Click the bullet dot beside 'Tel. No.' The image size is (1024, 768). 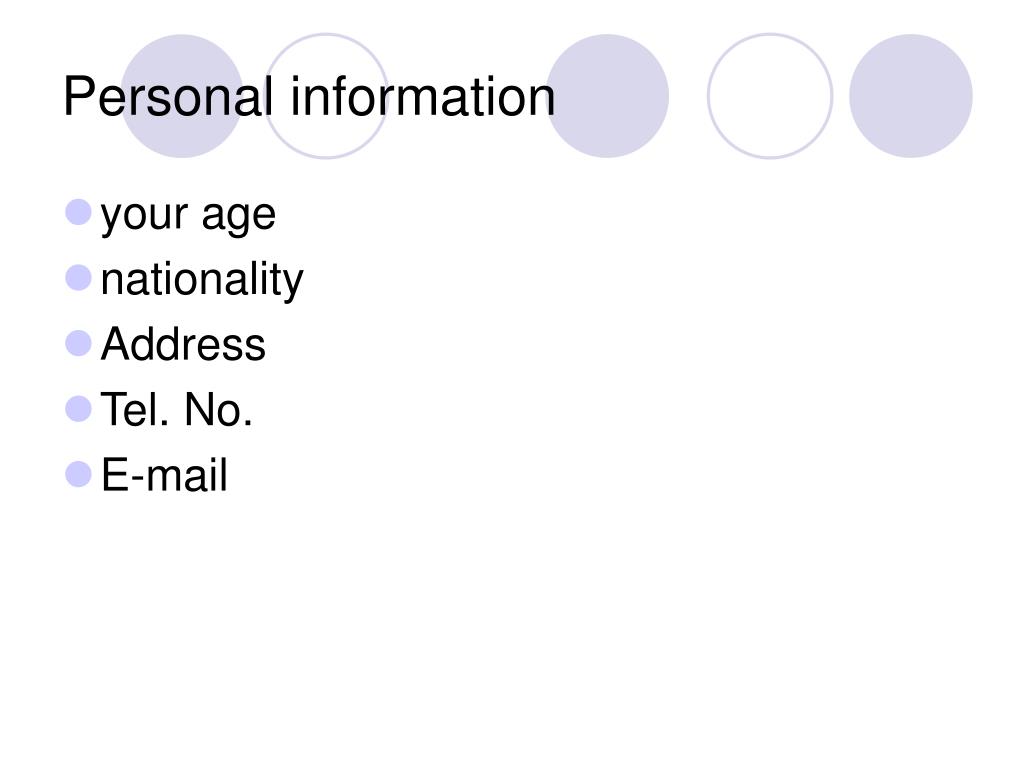[x=78, y=409]
